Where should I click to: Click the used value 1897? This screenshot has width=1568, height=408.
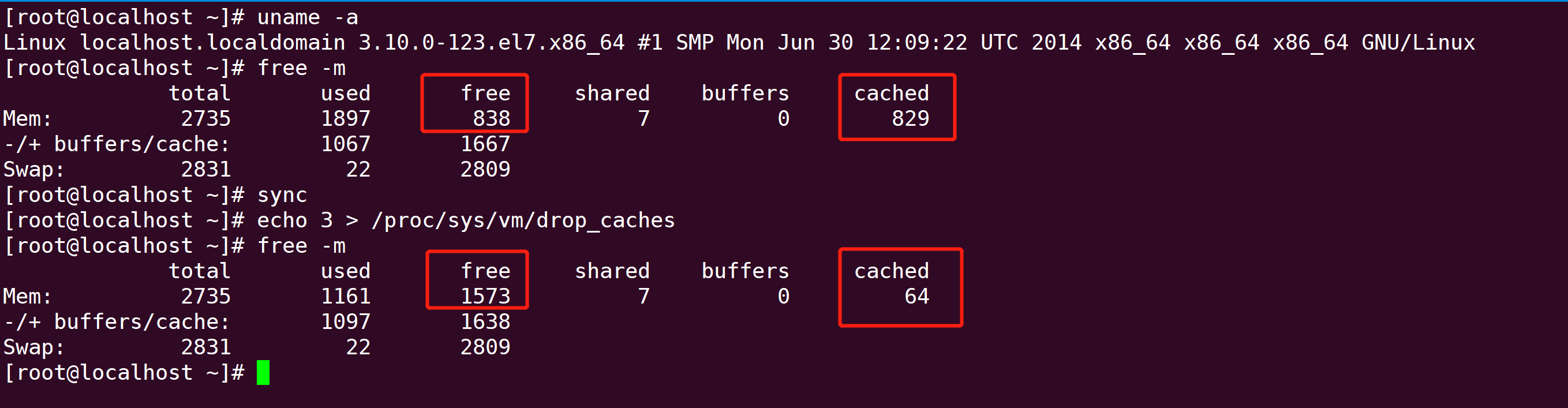point(346,119)
